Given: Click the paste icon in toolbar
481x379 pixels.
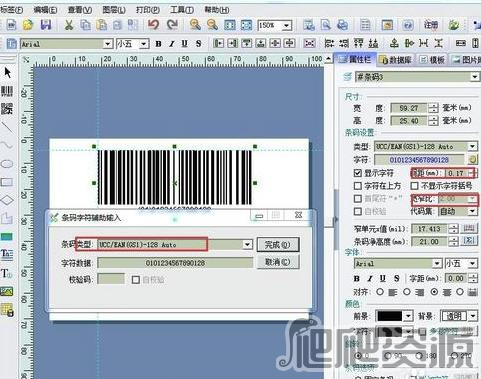Looking at the screenshot, I should pos(101,25).
